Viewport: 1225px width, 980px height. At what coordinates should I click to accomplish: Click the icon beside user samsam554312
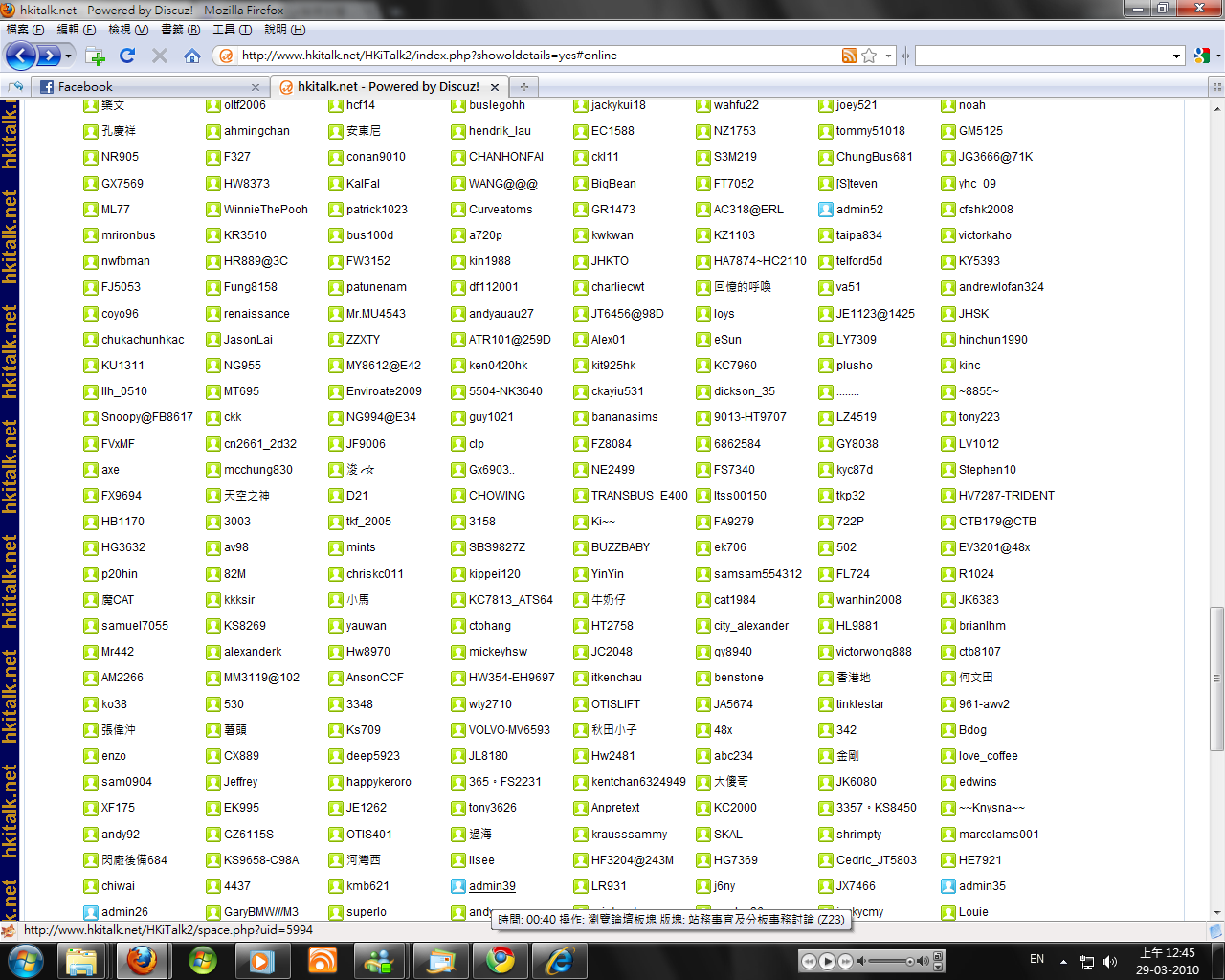pos(703,574)
